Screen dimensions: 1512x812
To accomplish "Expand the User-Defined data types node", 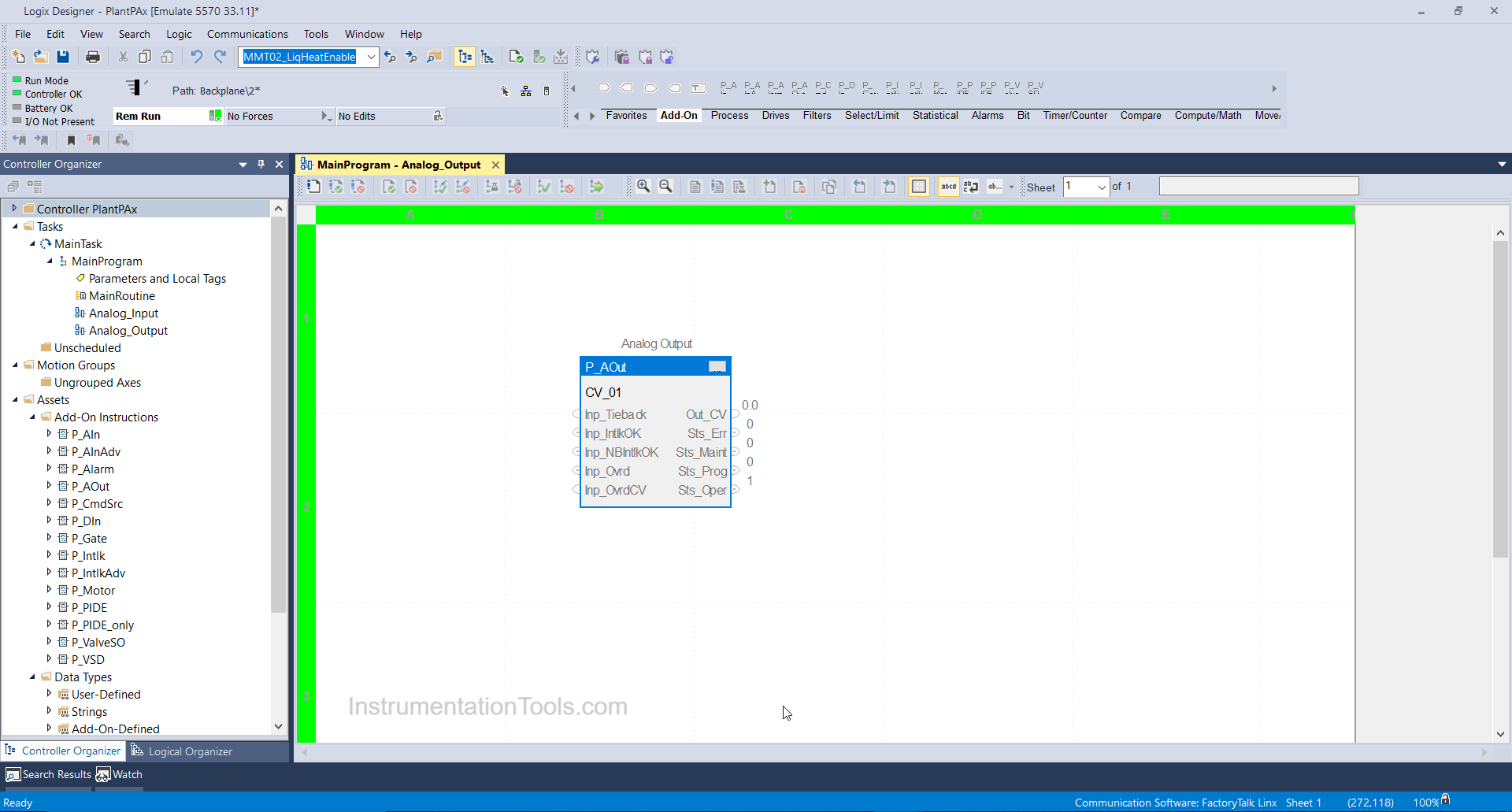I will click(49, 694).
